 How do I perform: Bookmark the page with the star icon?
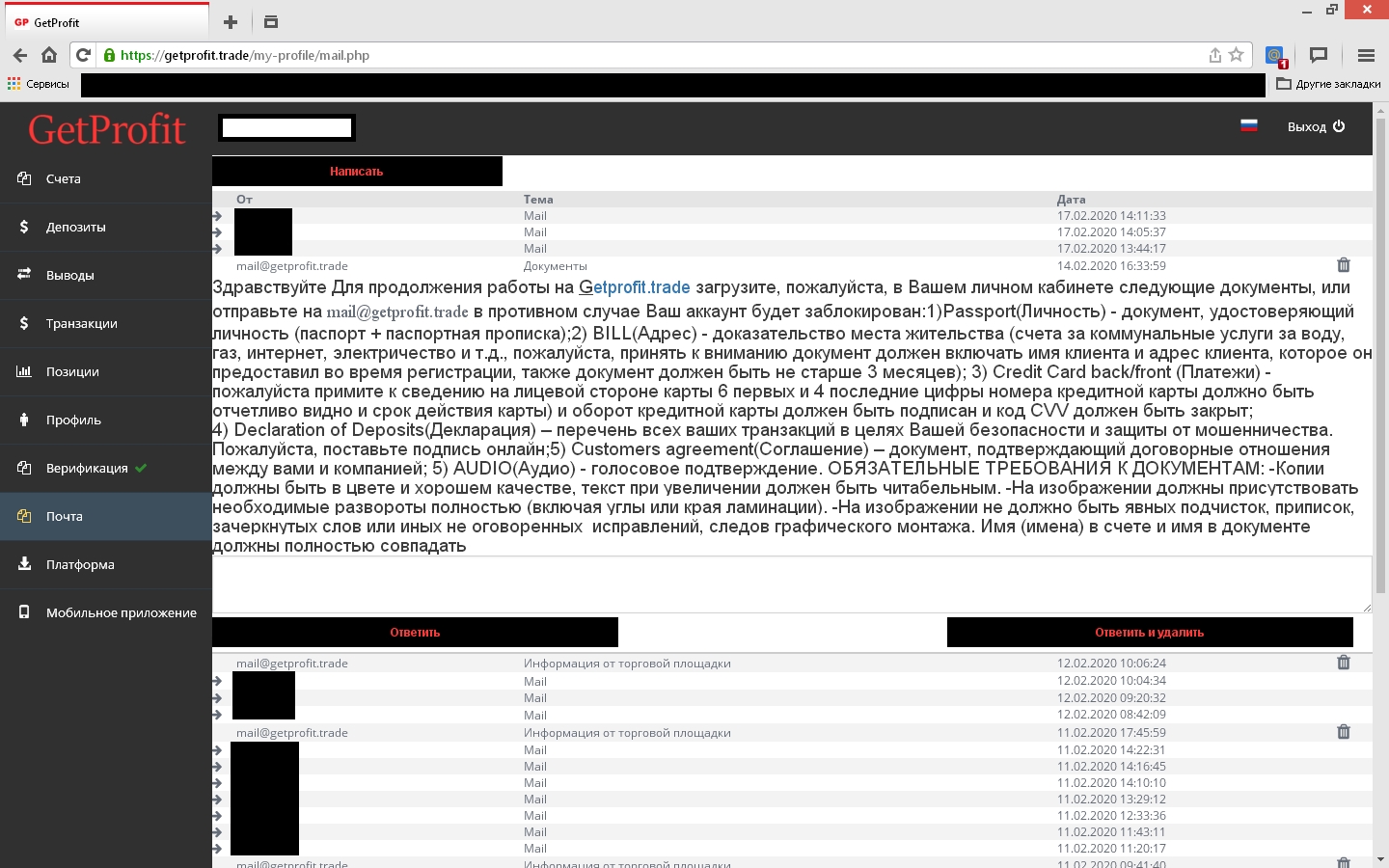click(x=1237, y=55)
